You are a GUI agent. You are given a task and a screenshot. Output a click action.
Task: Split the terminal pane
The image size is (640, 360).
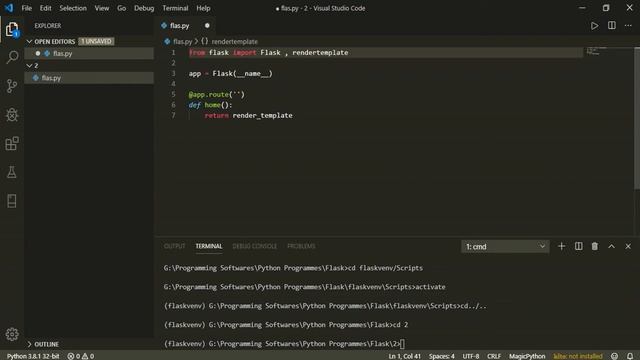[x=578, y=247]
